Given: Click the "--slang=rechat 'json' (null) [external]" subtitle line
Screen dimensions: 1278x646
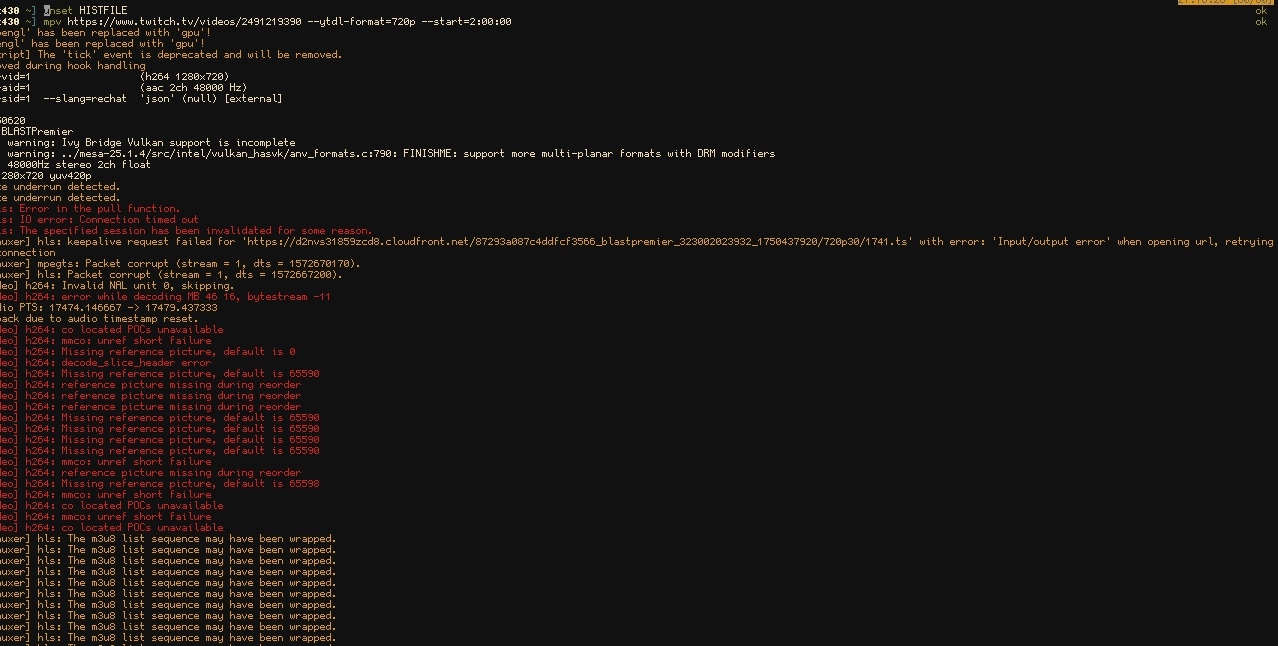Looking at the screenshot, I should click(163, 99).
